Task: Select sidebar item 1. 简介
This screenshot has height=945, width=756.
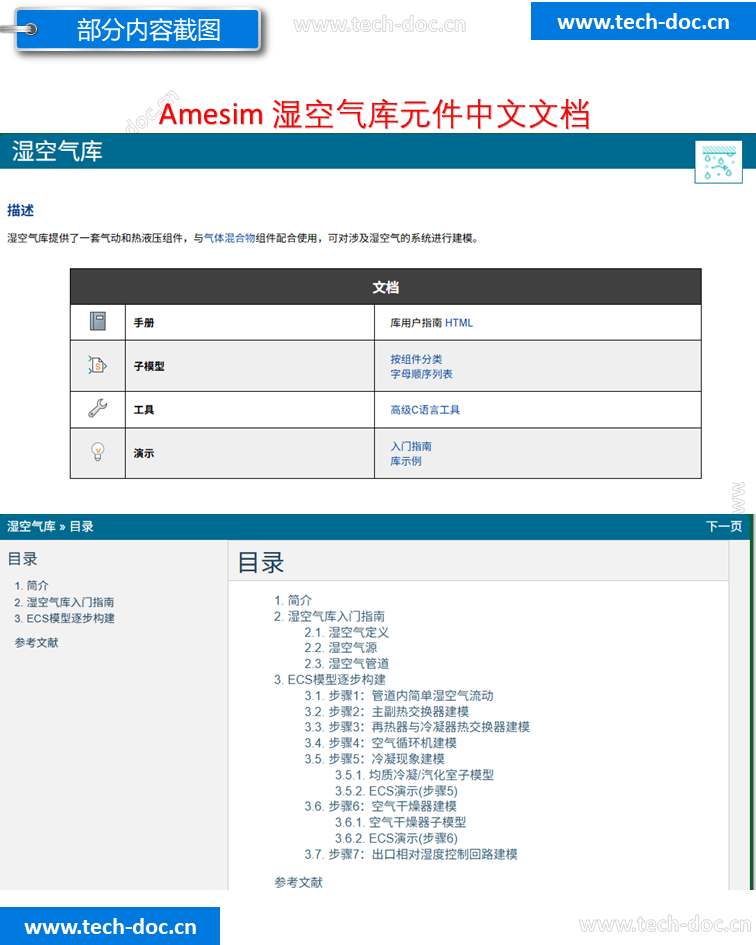Action: point(31,586)
